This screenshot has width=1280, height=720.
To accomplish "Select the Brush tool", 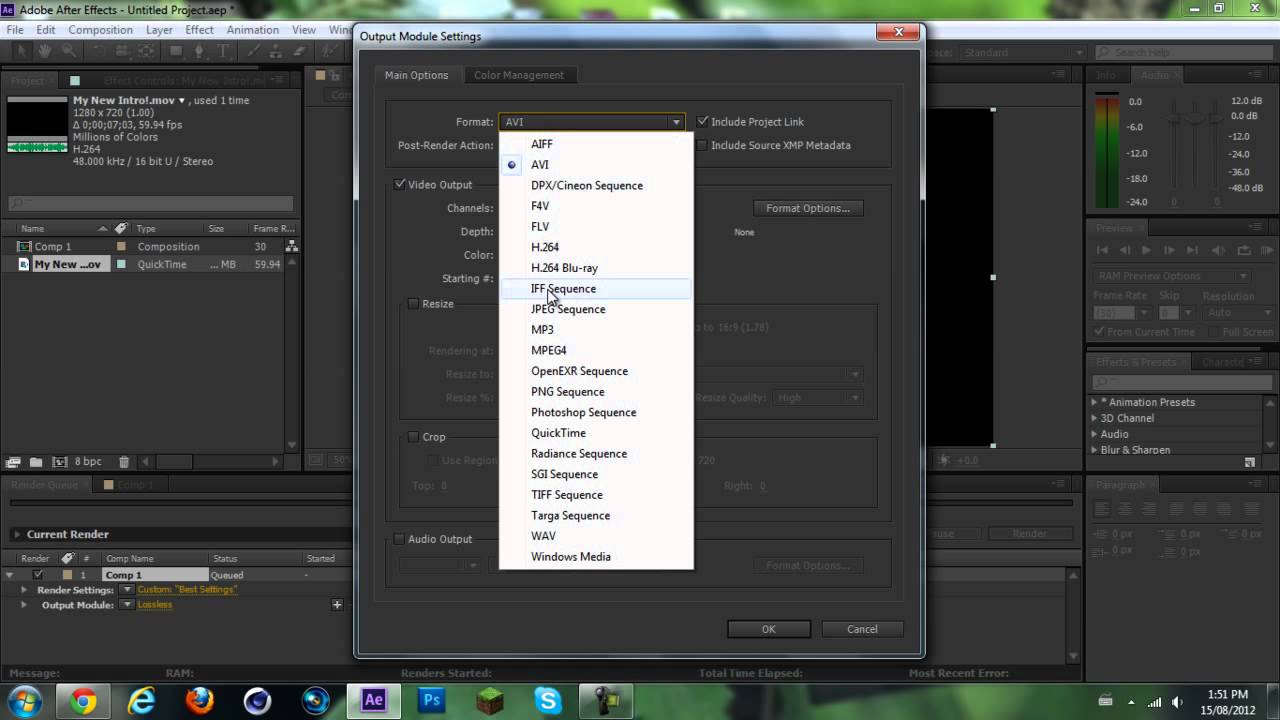I will pos(254,51).
